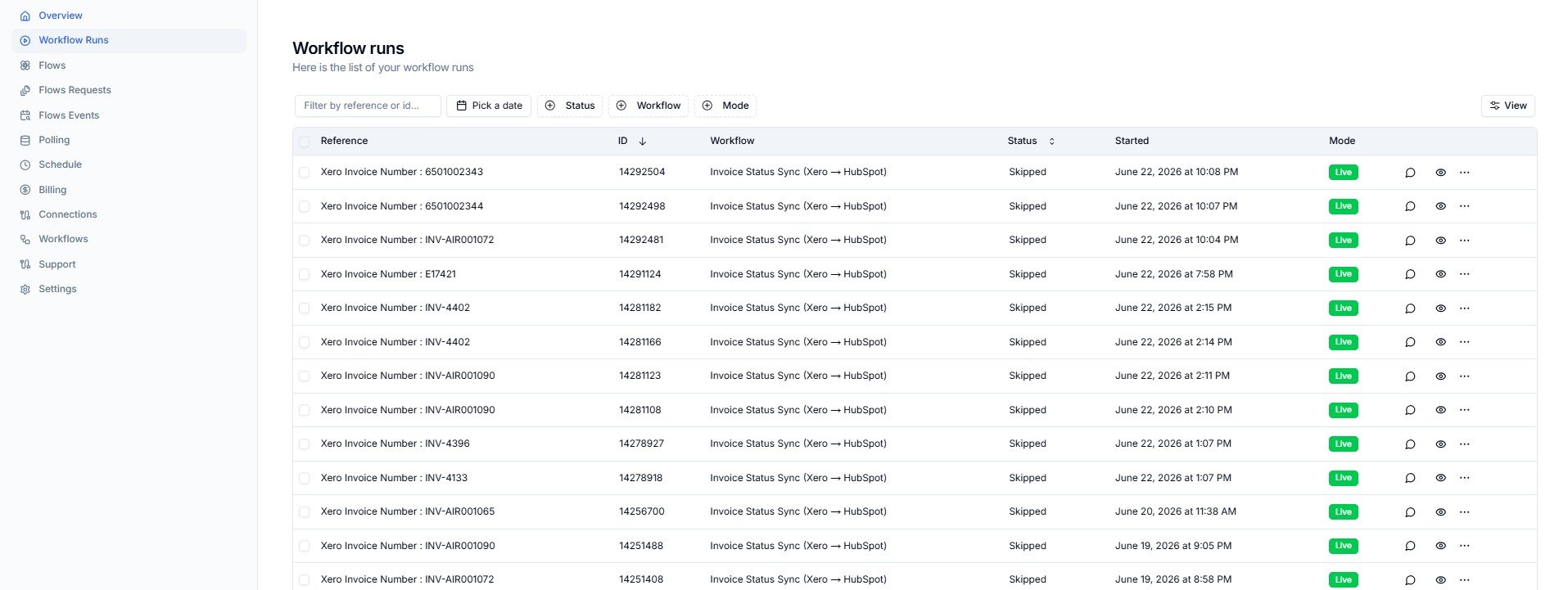Open comment icon for run 14292498

1410,206
